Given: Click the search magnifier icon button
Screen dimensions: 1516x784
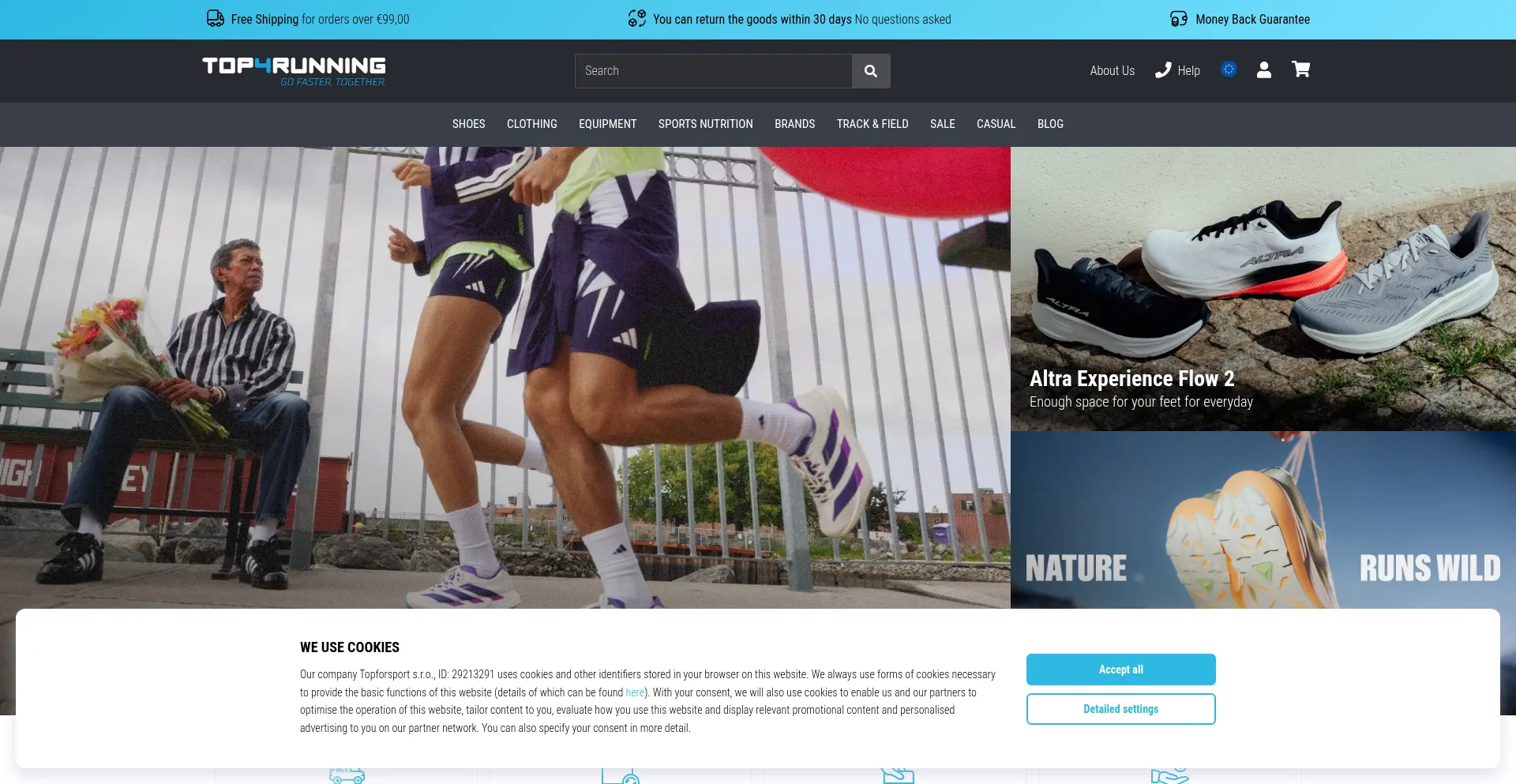Looking at the screenshot, I should pyautogui.click(x=870, y=71).
